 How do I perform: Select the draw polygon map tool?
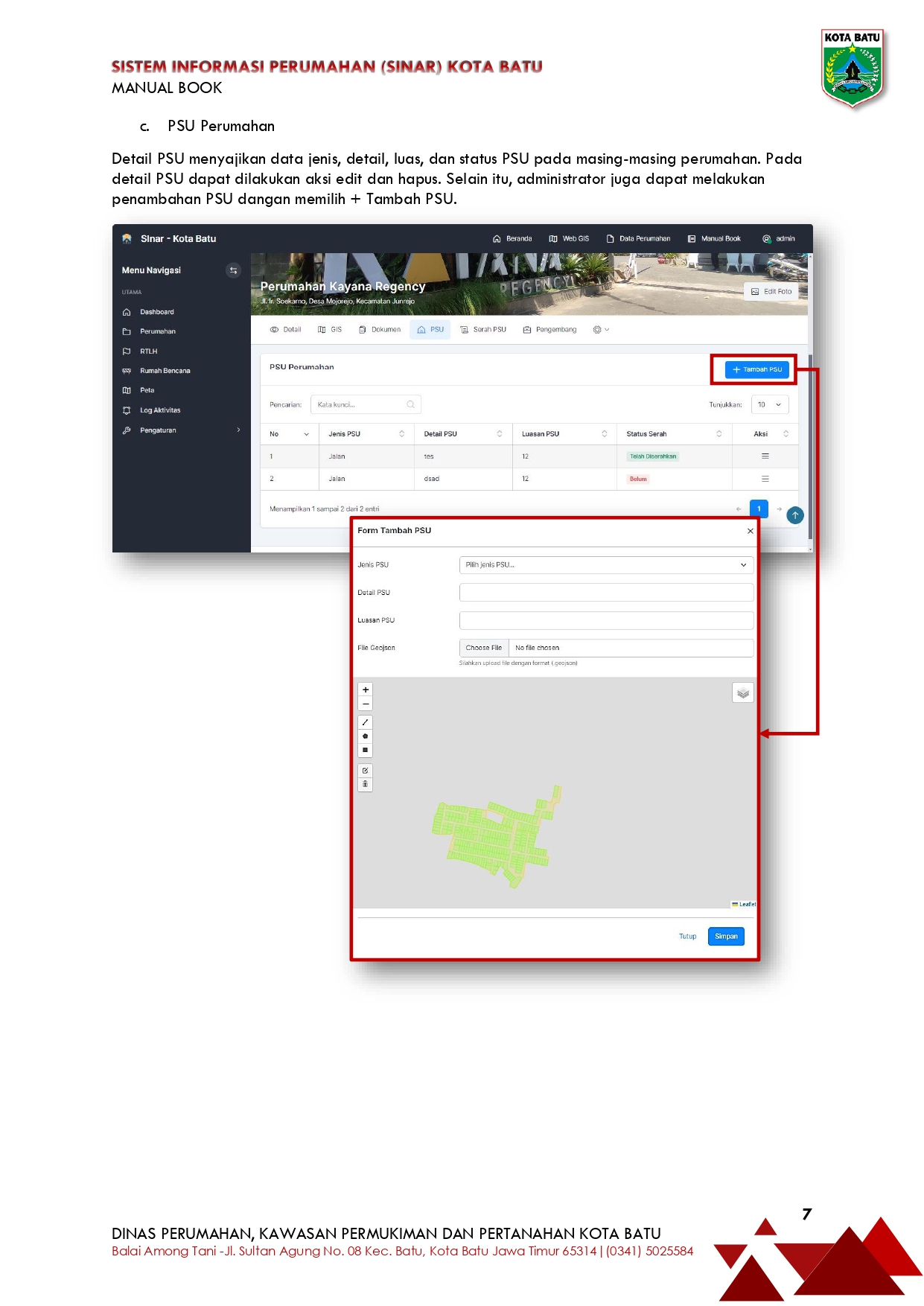366,736
